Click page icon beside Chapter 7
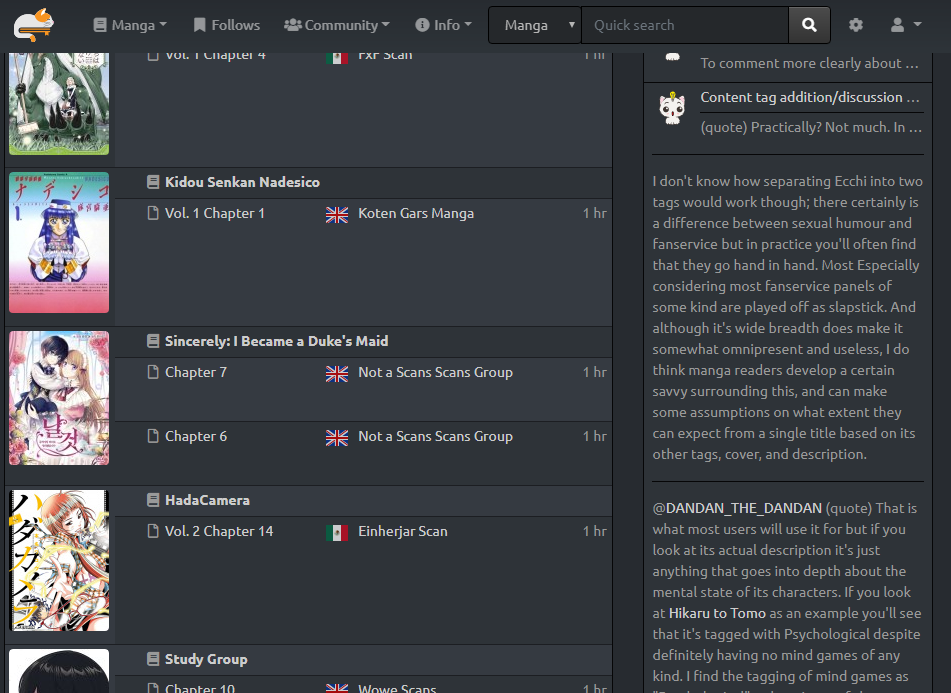This screenshot has height=693, width=951. 153,372
